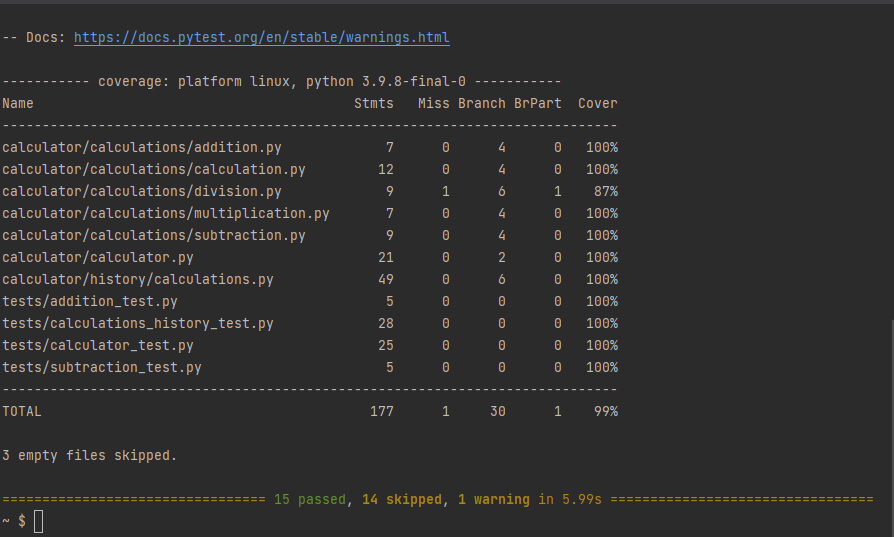Click the total statements value 177

tap(382, 412)
